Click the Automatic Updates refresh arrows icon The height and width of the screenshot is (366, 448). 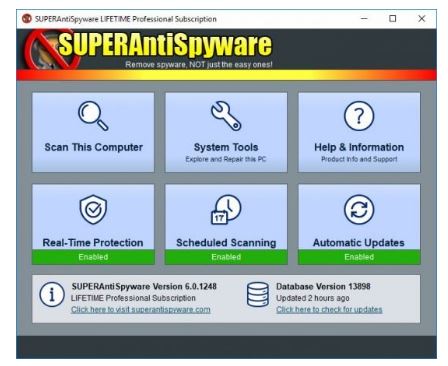click(359, 210)
